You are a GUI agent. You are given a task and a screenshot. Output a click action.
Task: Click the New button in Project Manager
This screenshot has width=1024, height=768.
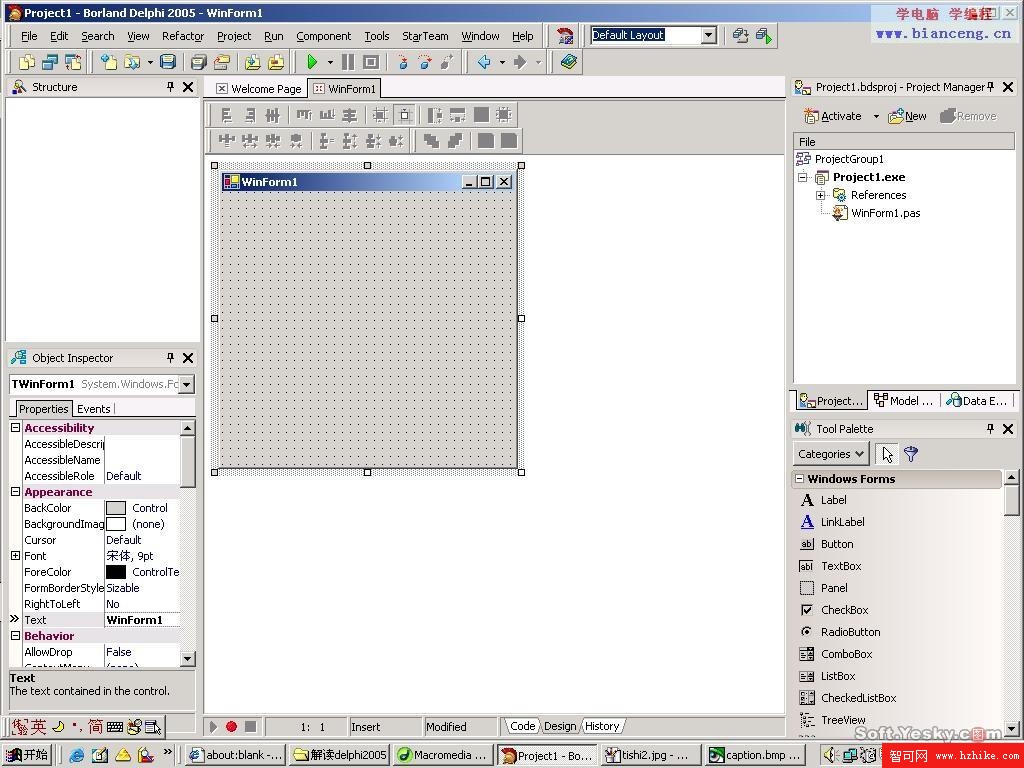pos(907,116)
